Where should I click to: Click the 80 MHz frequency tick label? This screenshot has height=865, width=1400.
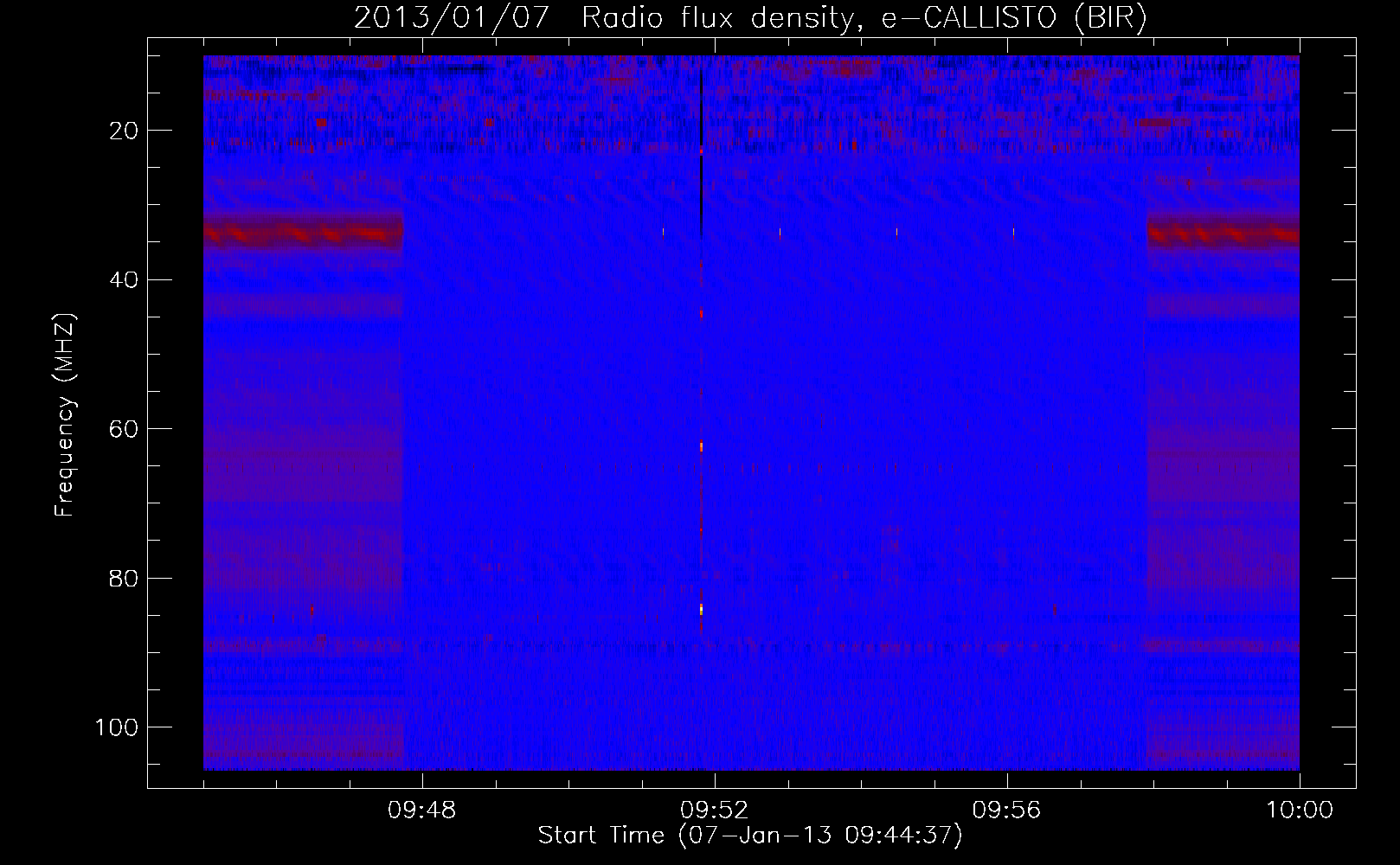tap(124, 579)
